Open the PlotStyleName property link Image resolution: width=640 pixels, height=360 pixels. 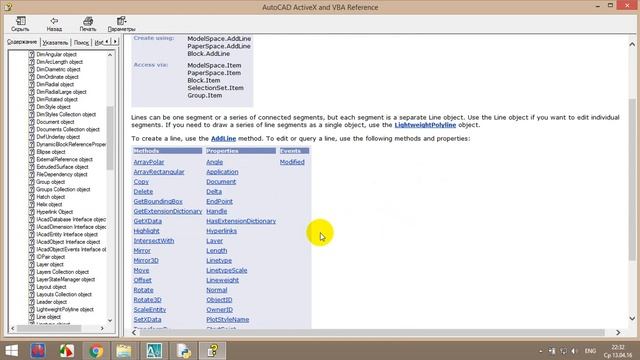pos(227,320)
